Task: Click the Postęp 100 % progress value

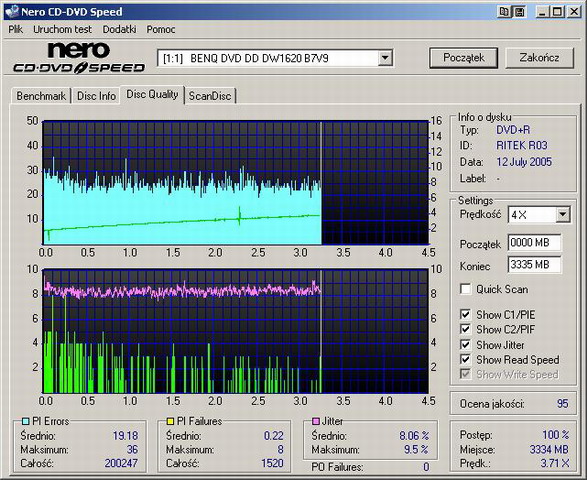Action: (556, 435)
